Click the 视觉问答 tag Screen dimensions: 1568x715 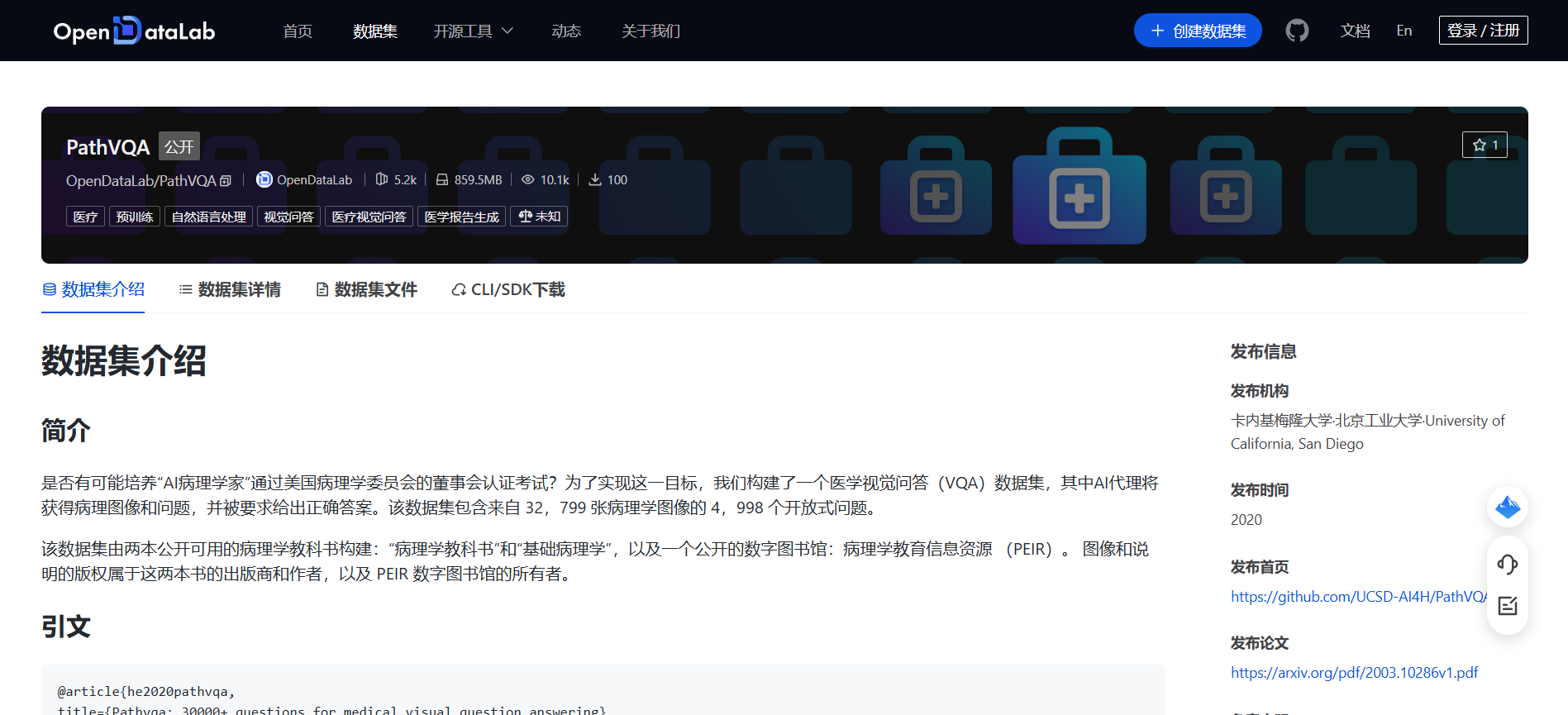point(288,217)
